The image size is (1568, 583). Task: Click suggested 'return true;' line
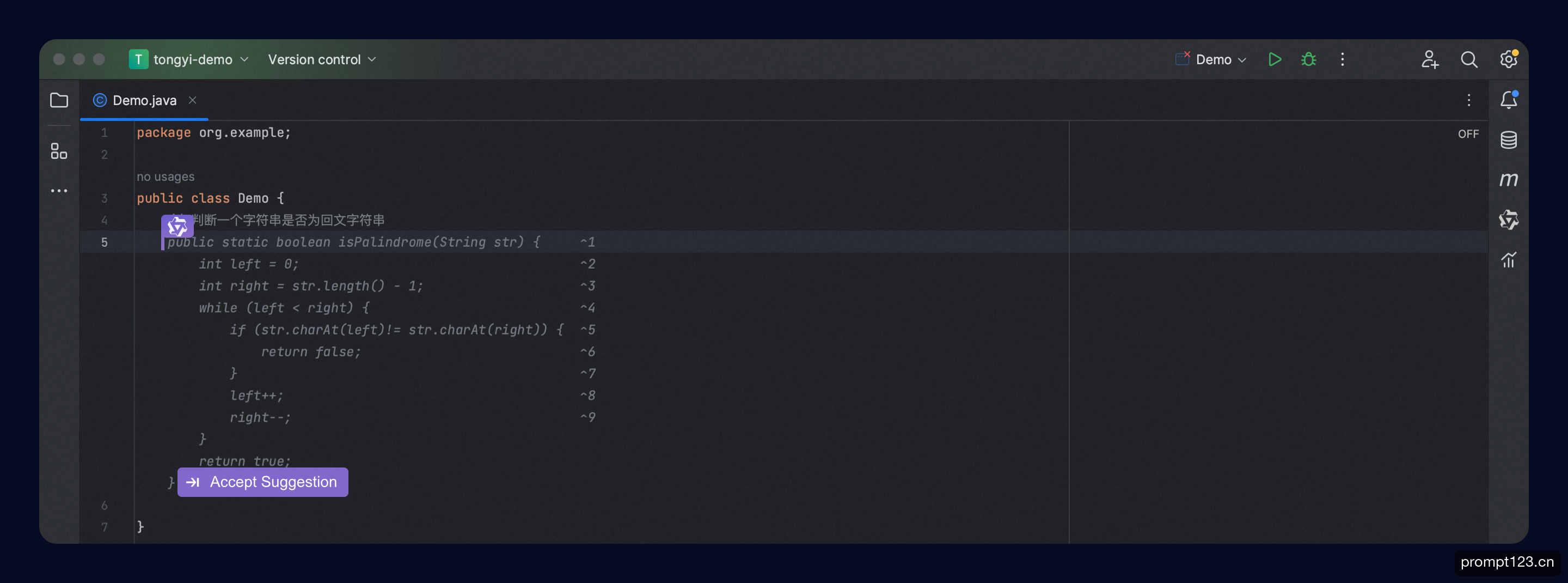(x=244, y=461)
